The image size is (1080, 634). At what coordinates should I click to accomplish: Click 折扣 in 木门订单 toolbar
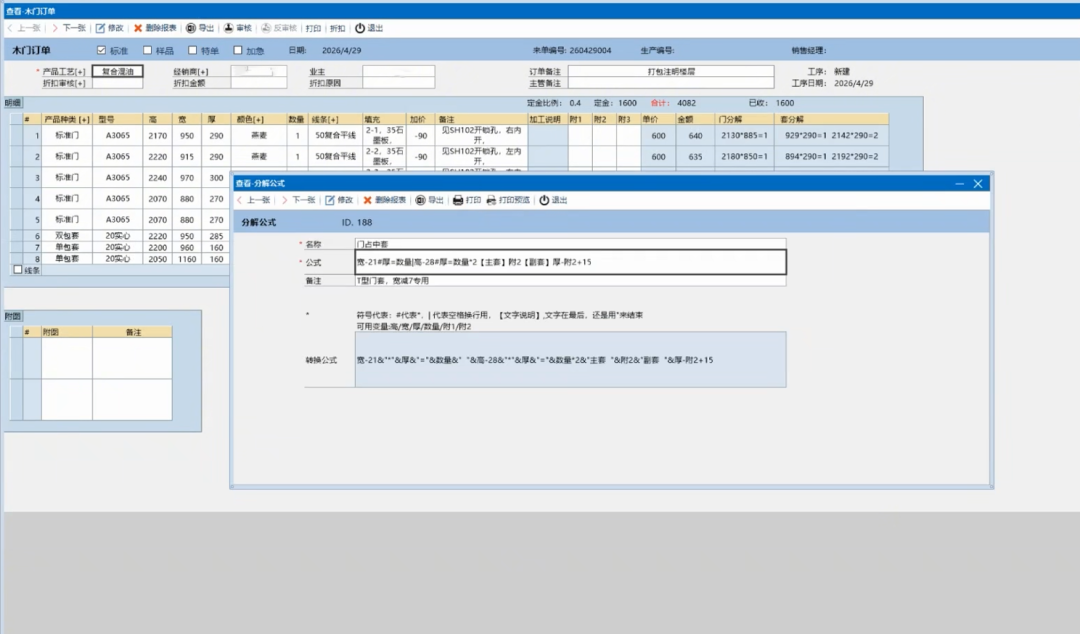click(x=338, y=28)
